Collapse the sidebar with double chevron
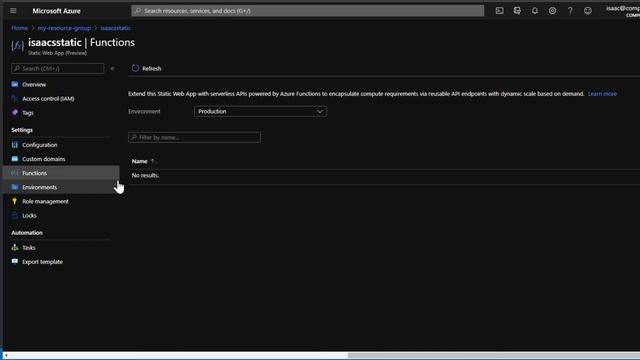Viewport: 640px width, 360px height. [x=112, y=69]
